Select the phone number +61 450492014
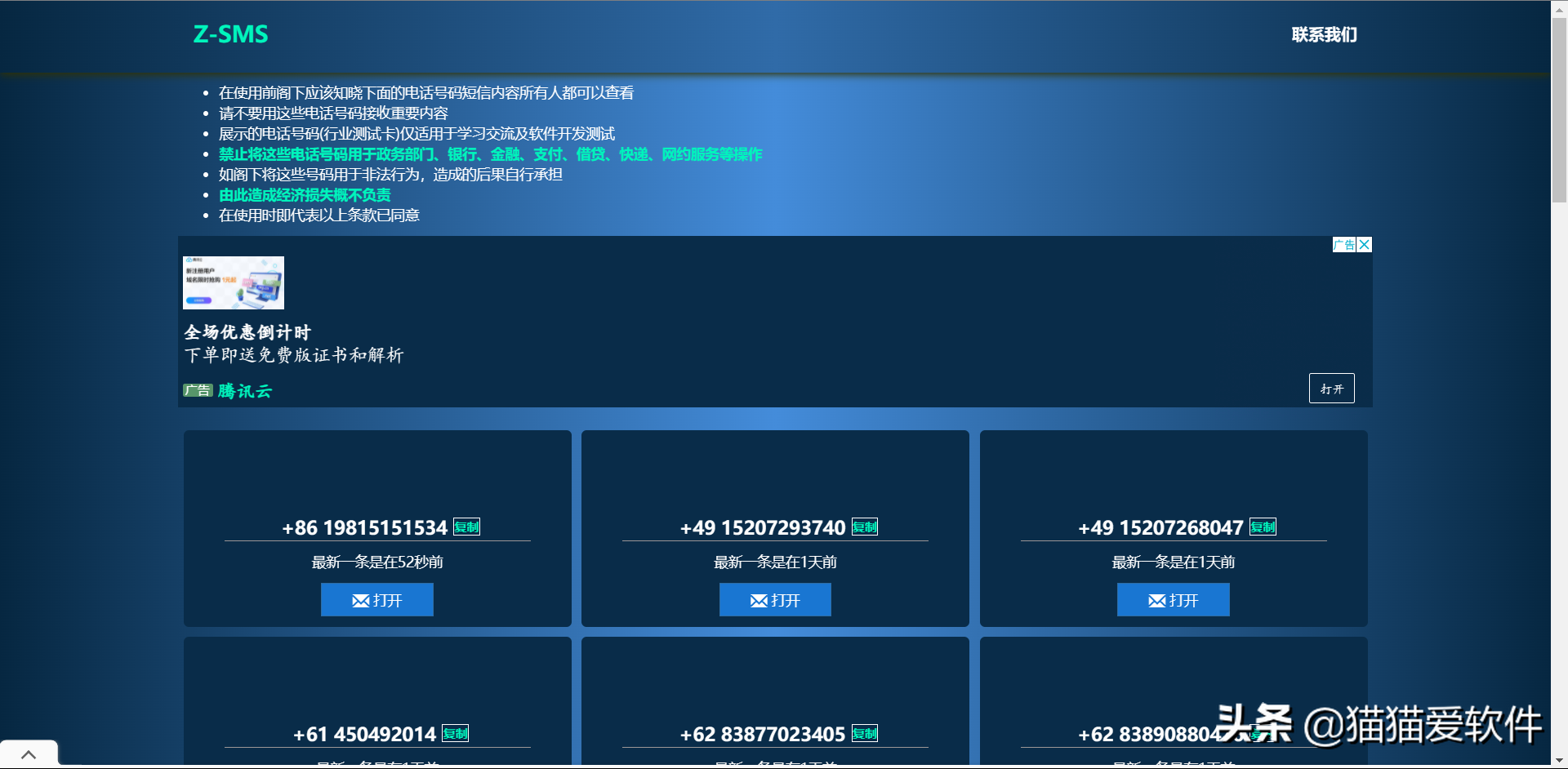The width and height of the screenshot is (1568, 769). [365, 735]
